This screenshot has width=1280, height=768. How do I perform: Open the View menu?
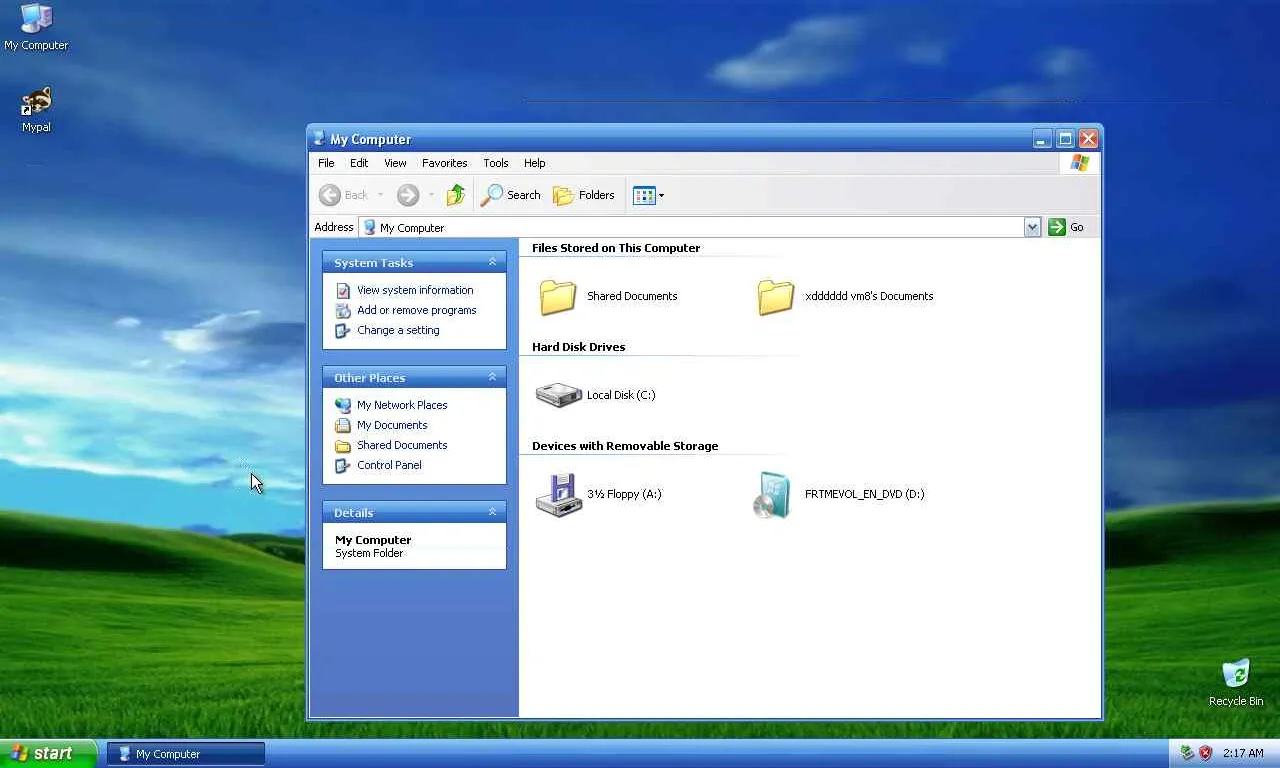pos(395,163)
